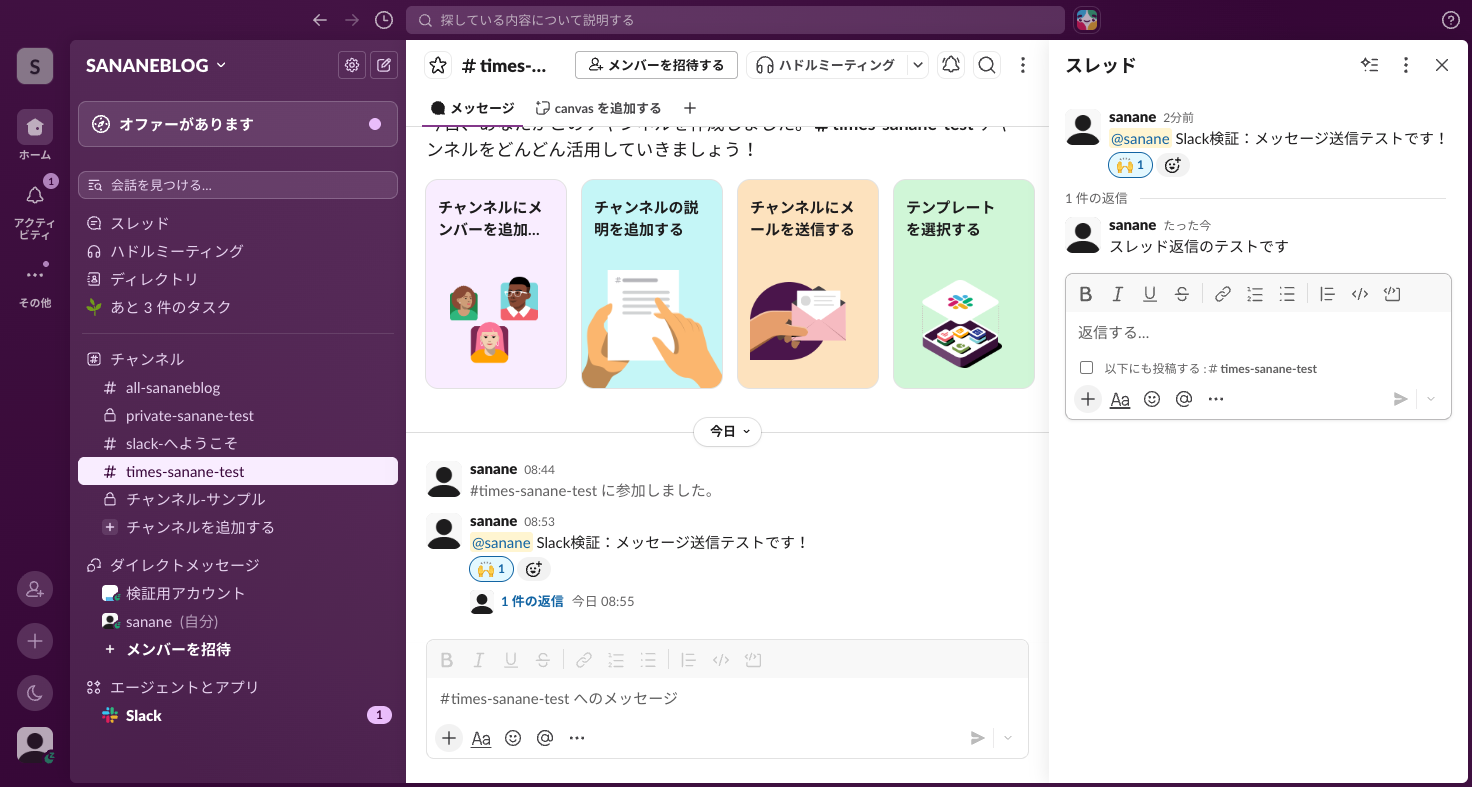Click メンバーを招待する button
The image size is (1472, 787).
[656, 65]
